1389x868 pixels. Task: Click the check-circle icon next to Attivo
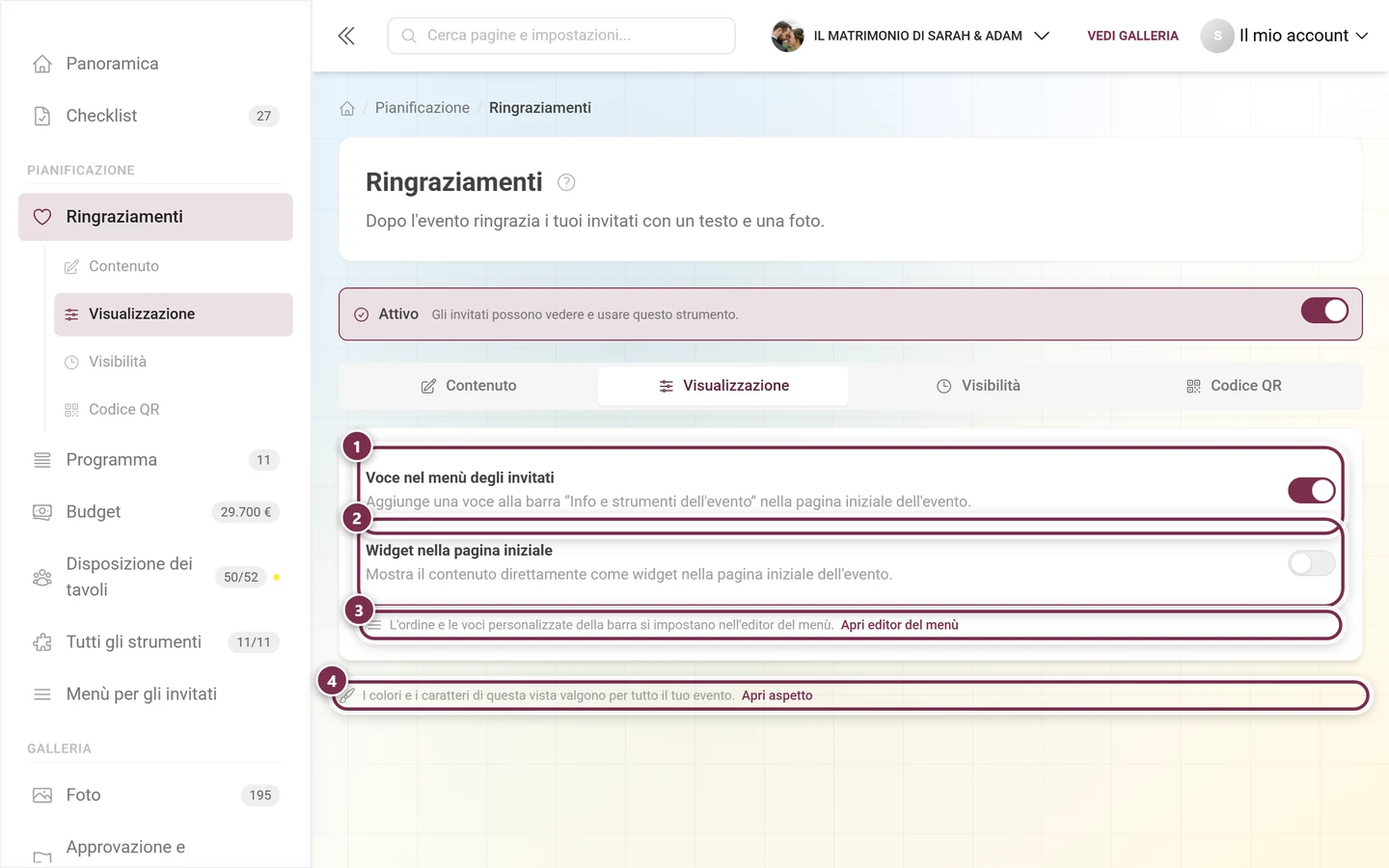362,314
